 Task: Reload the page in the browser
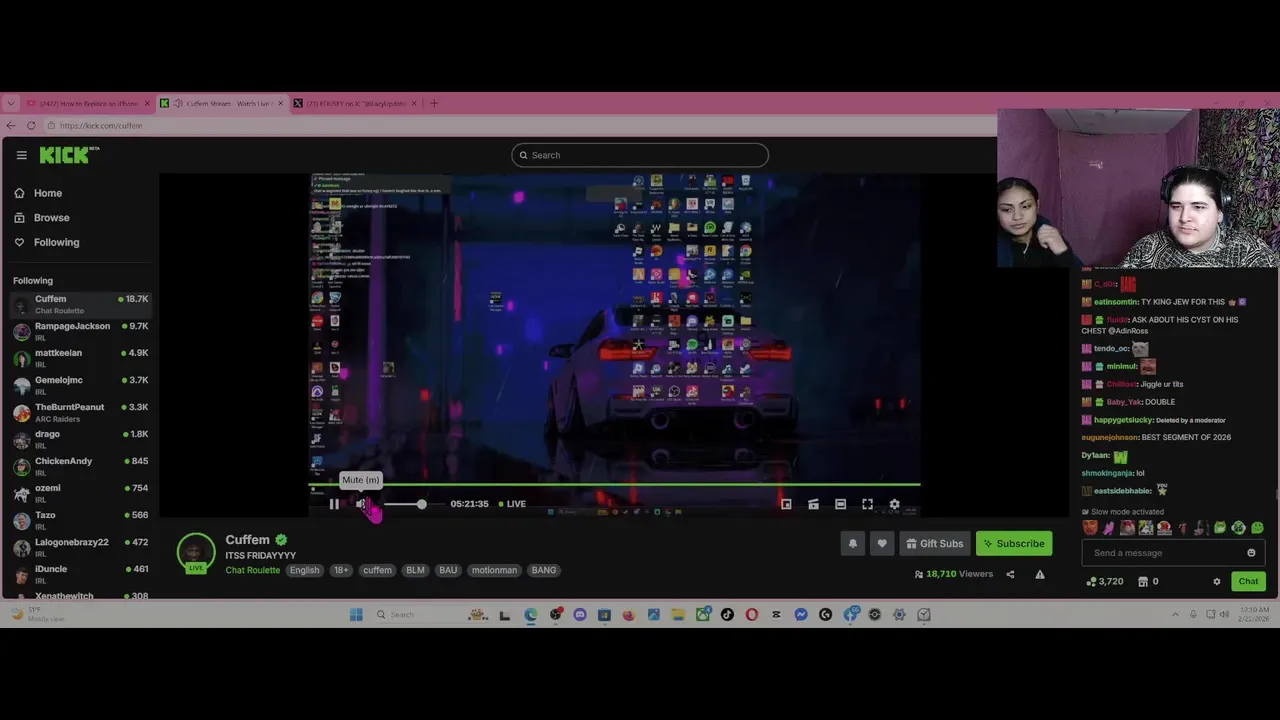point(31,125)
